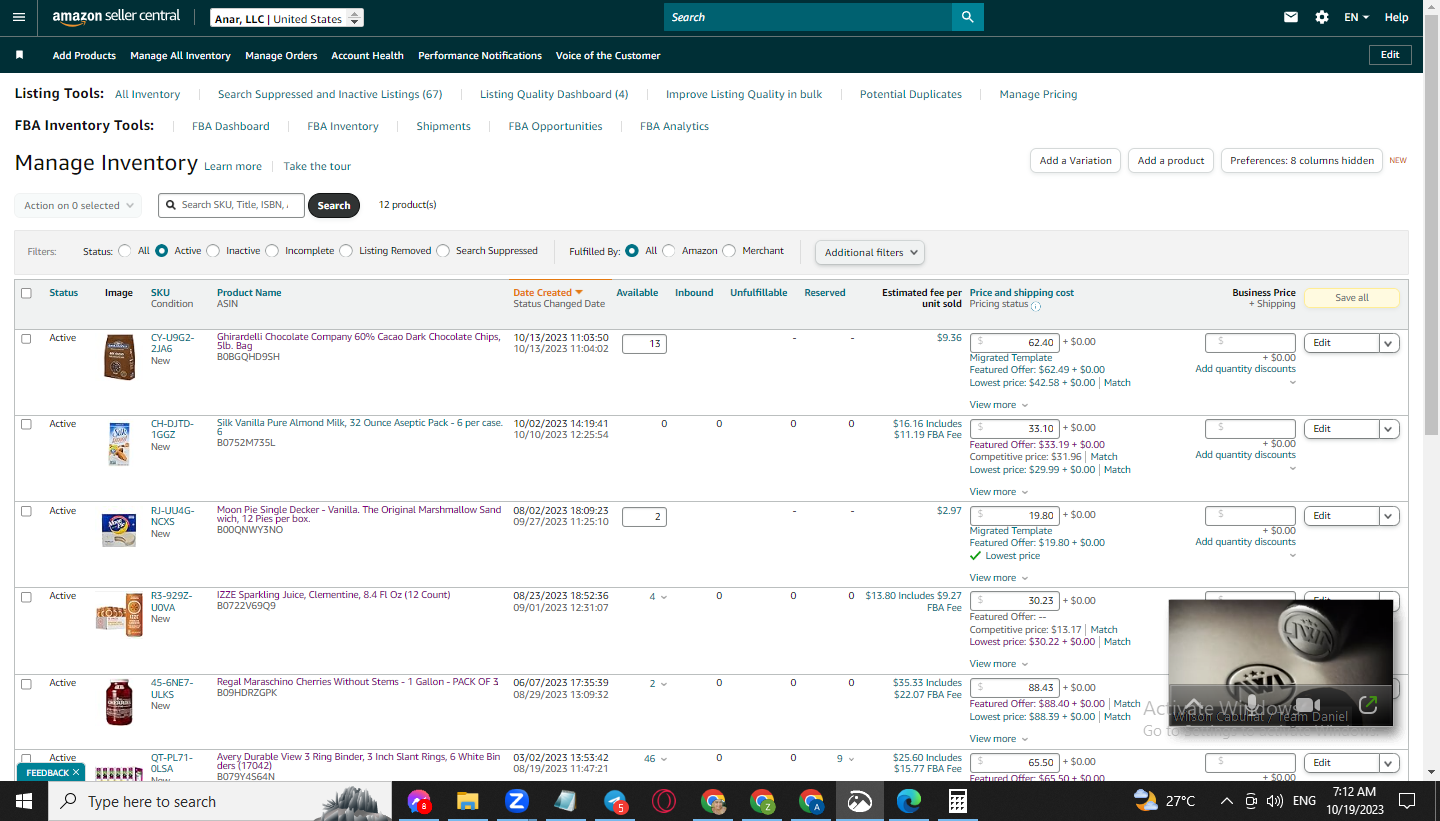This screenshot has height=821, width=1440.
Task: Open the hamburger navigation menu
Action: 19,17
